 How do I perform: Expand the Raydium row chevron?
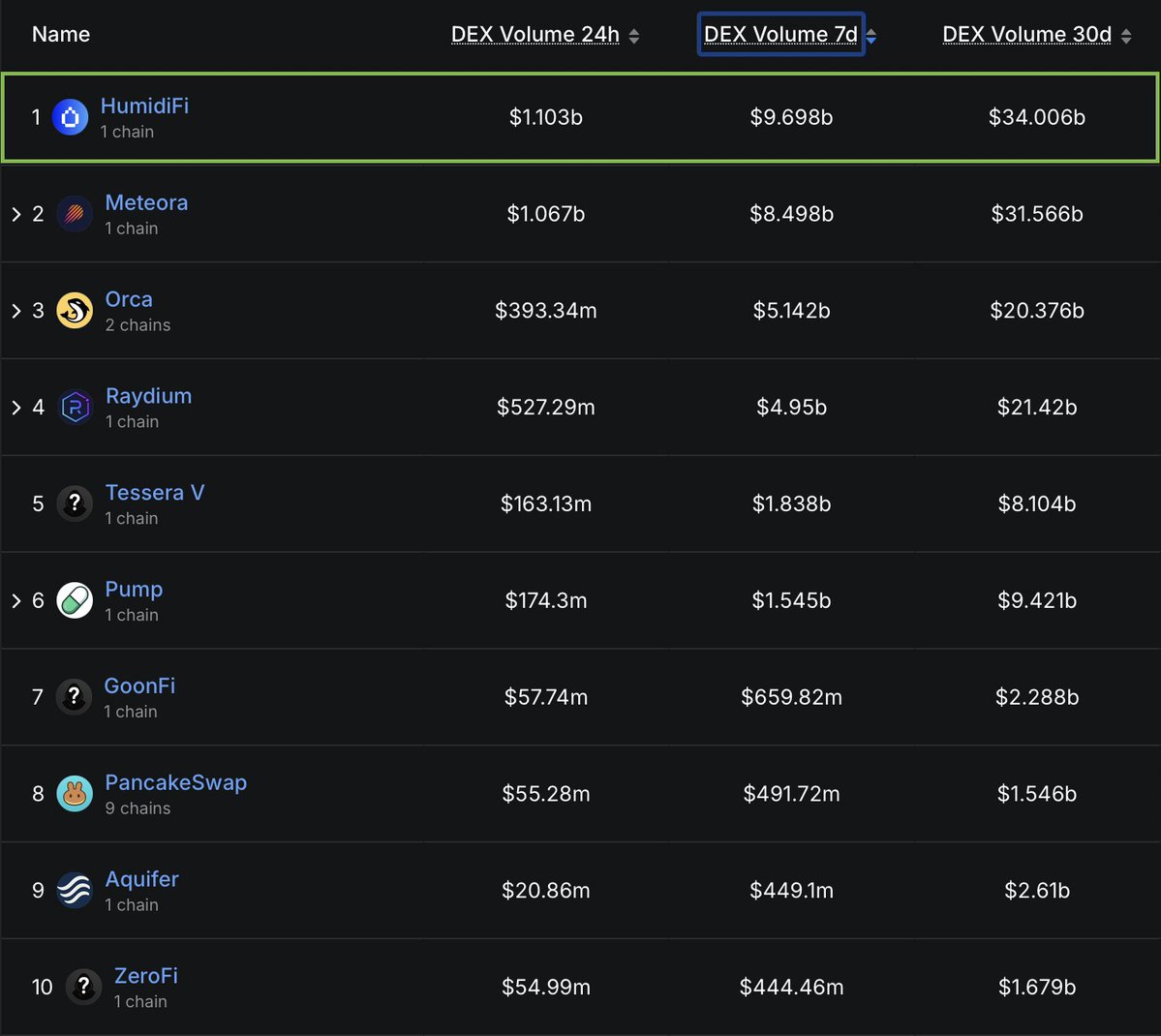click(16, 408)
